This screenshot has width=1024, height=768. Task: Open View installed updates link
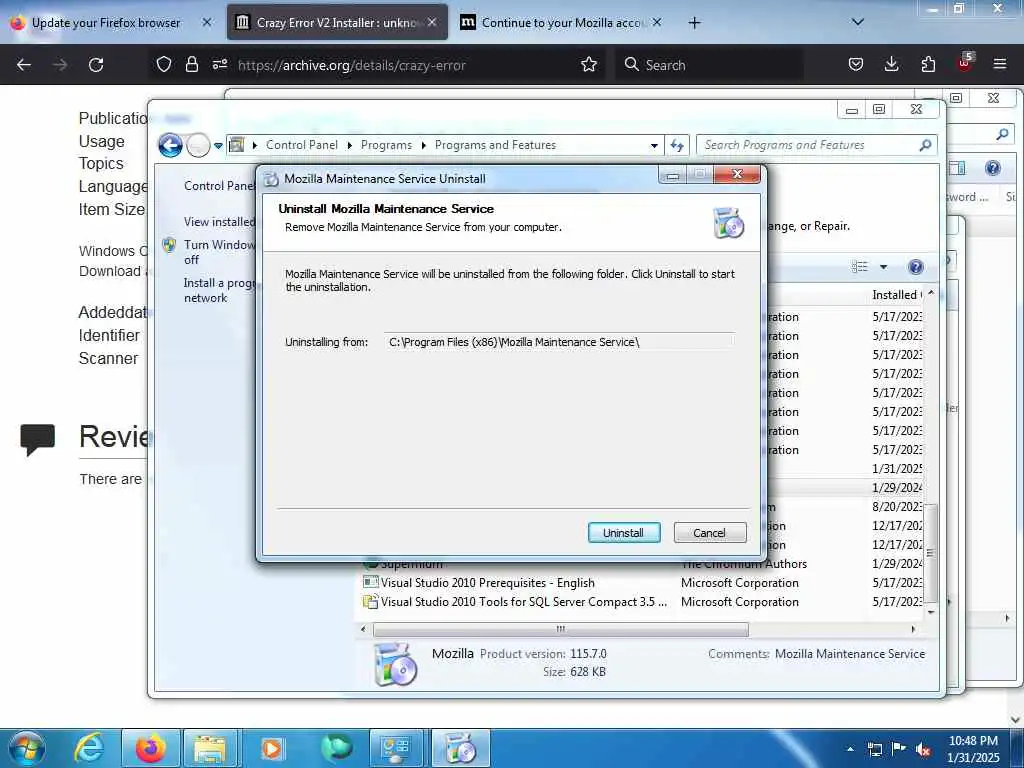click(x=219, y=222)
